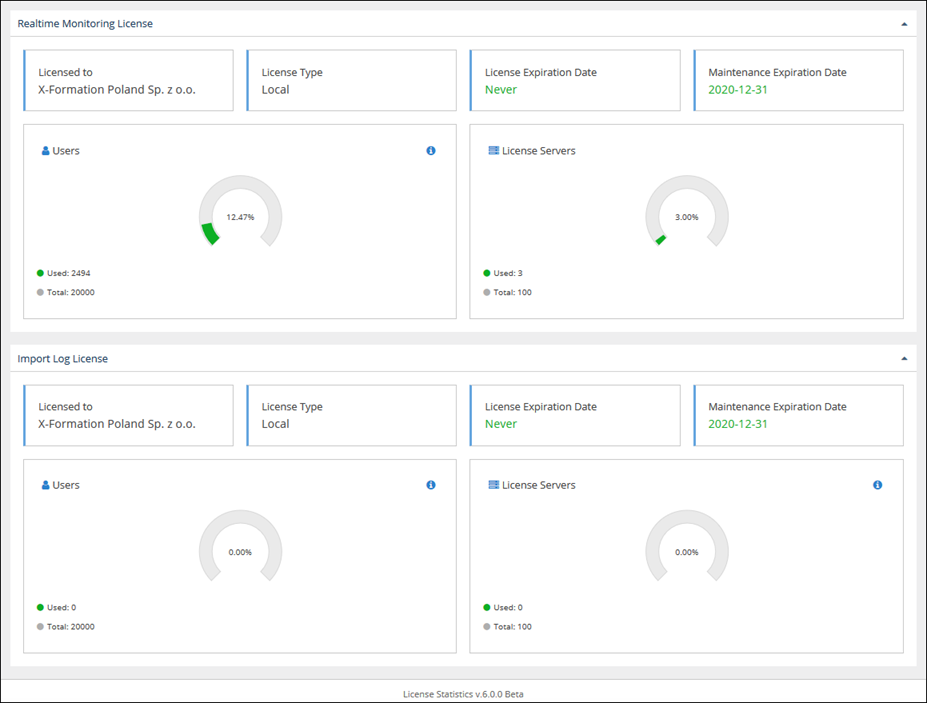927x703 pixels.
Task: Click the Never expiration value in Import Log License
Action: 501,424
